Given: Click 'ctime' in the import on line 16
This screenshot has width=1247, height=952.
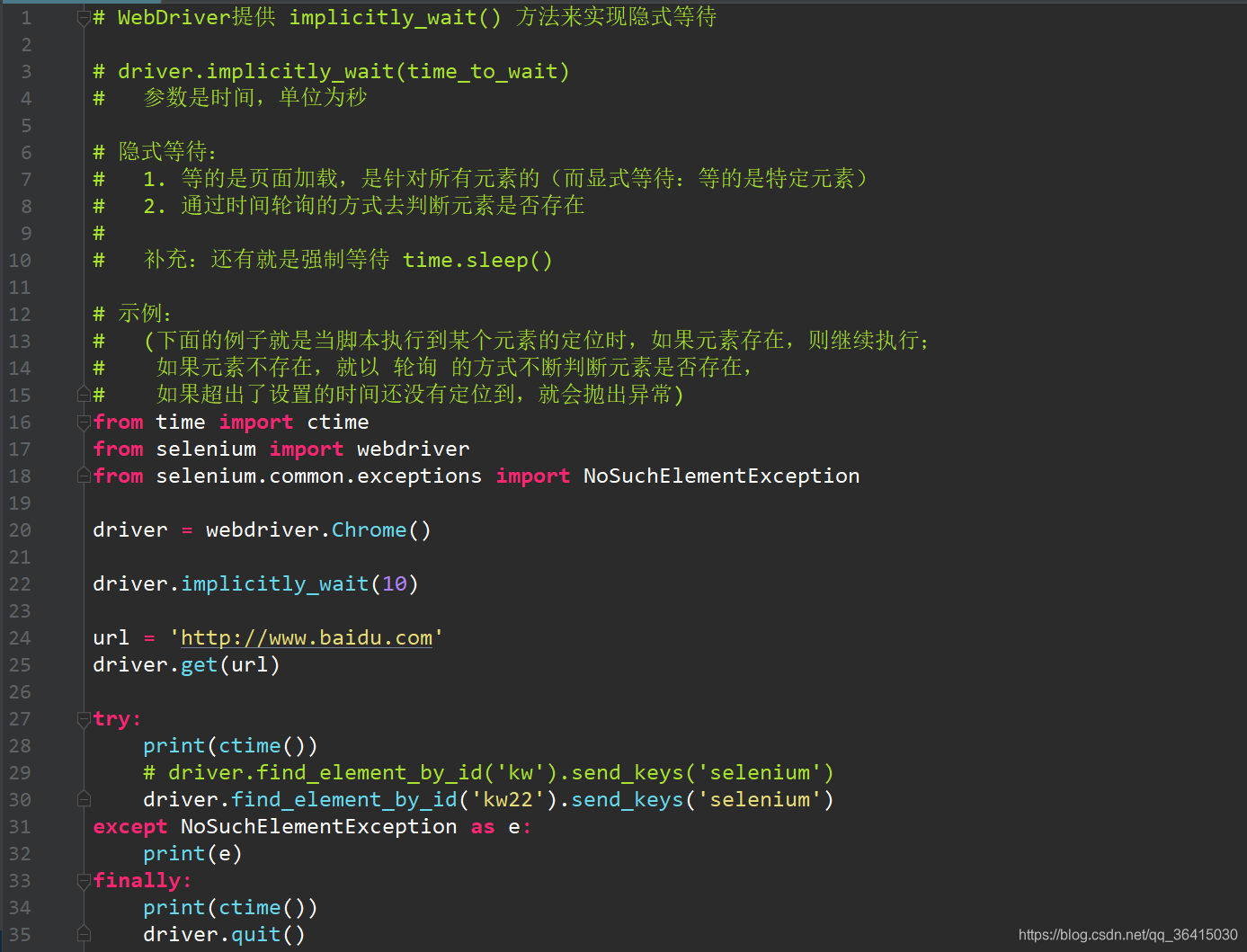Looking at the screenshot, I should click(338, 423).
